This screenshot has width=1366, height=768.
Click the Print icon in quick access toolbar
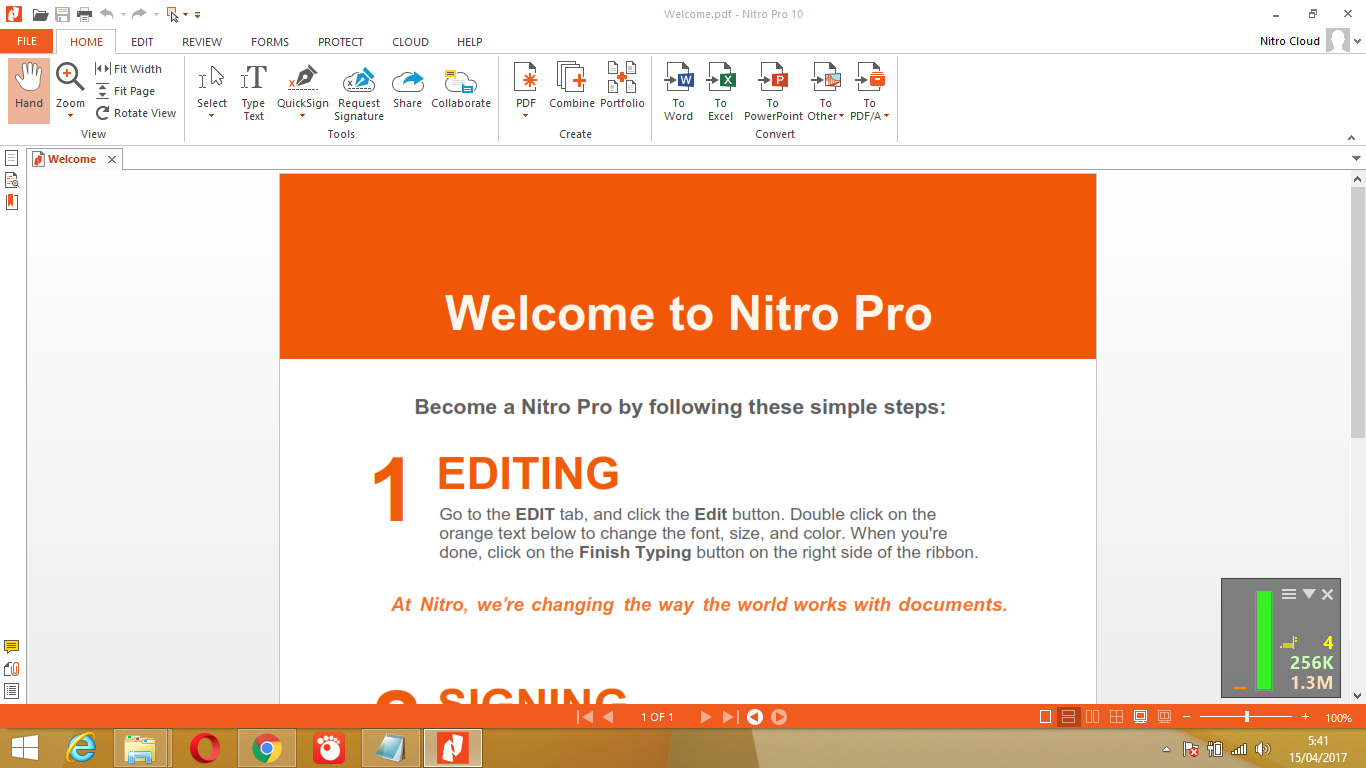85,14
